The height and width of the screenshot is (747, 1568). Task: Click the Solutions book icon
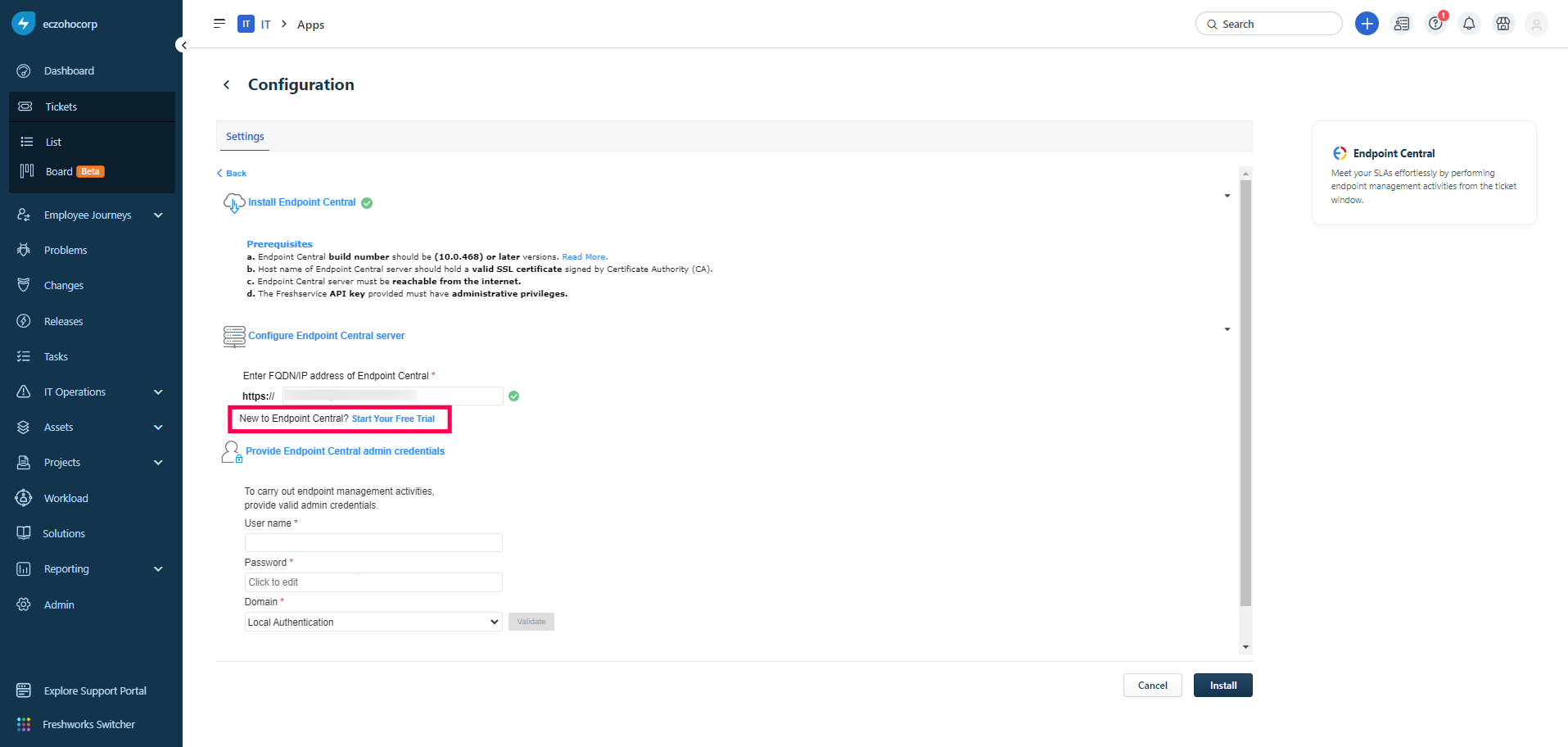pos(24,533)
